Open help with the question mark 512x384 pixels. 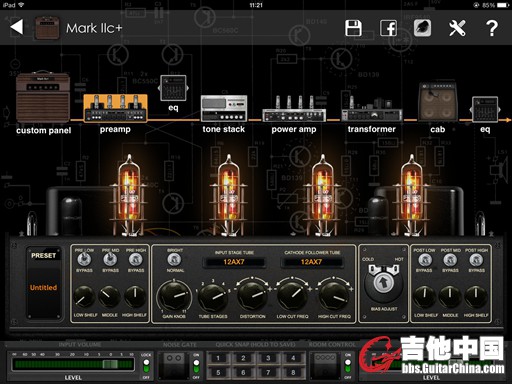(x=492, y=28)
